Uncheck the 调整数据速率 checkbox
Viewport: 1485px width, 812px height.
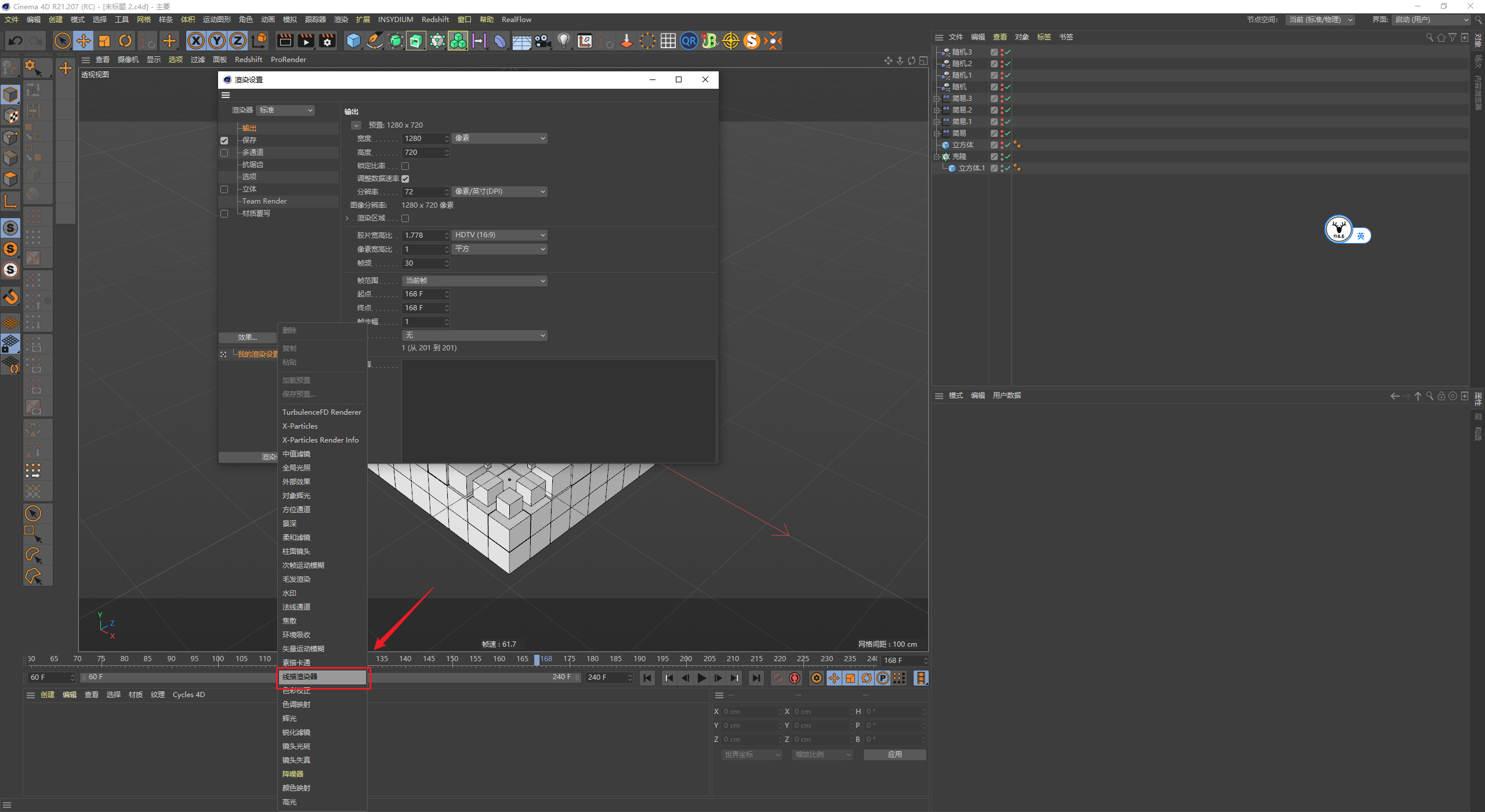405,179
